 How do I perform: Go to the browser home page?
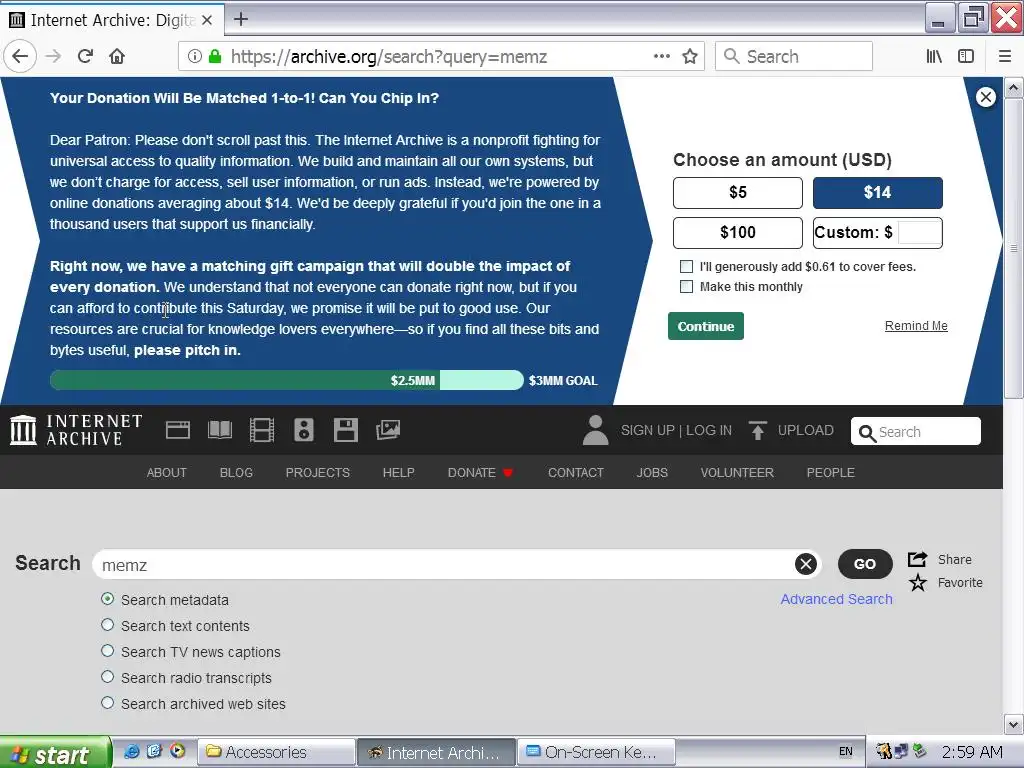pos(117,56)
